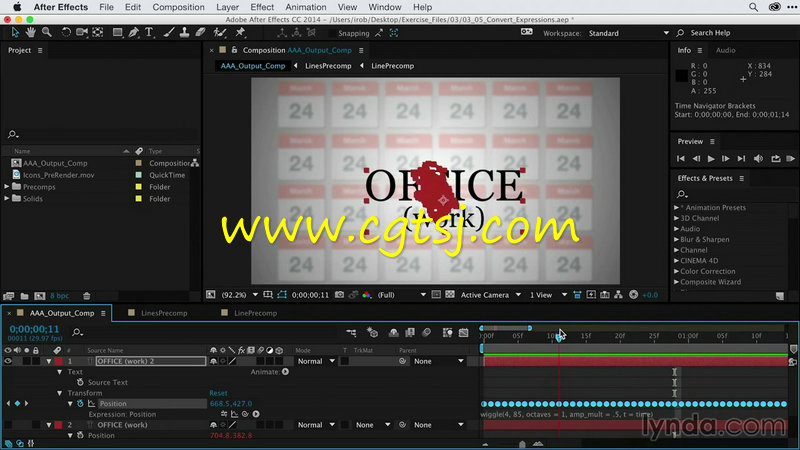Select the Clone Stamp tool
This screenshot has width=800, height=450.
pyautogui.click(x=184, y=33)
